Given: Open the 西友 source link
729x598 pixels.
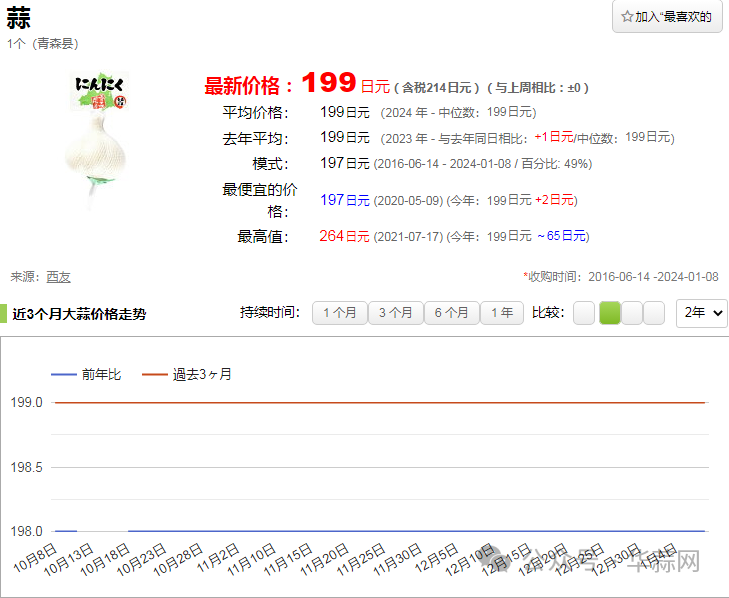Looking at the screenshot, I should pos(59,277).
